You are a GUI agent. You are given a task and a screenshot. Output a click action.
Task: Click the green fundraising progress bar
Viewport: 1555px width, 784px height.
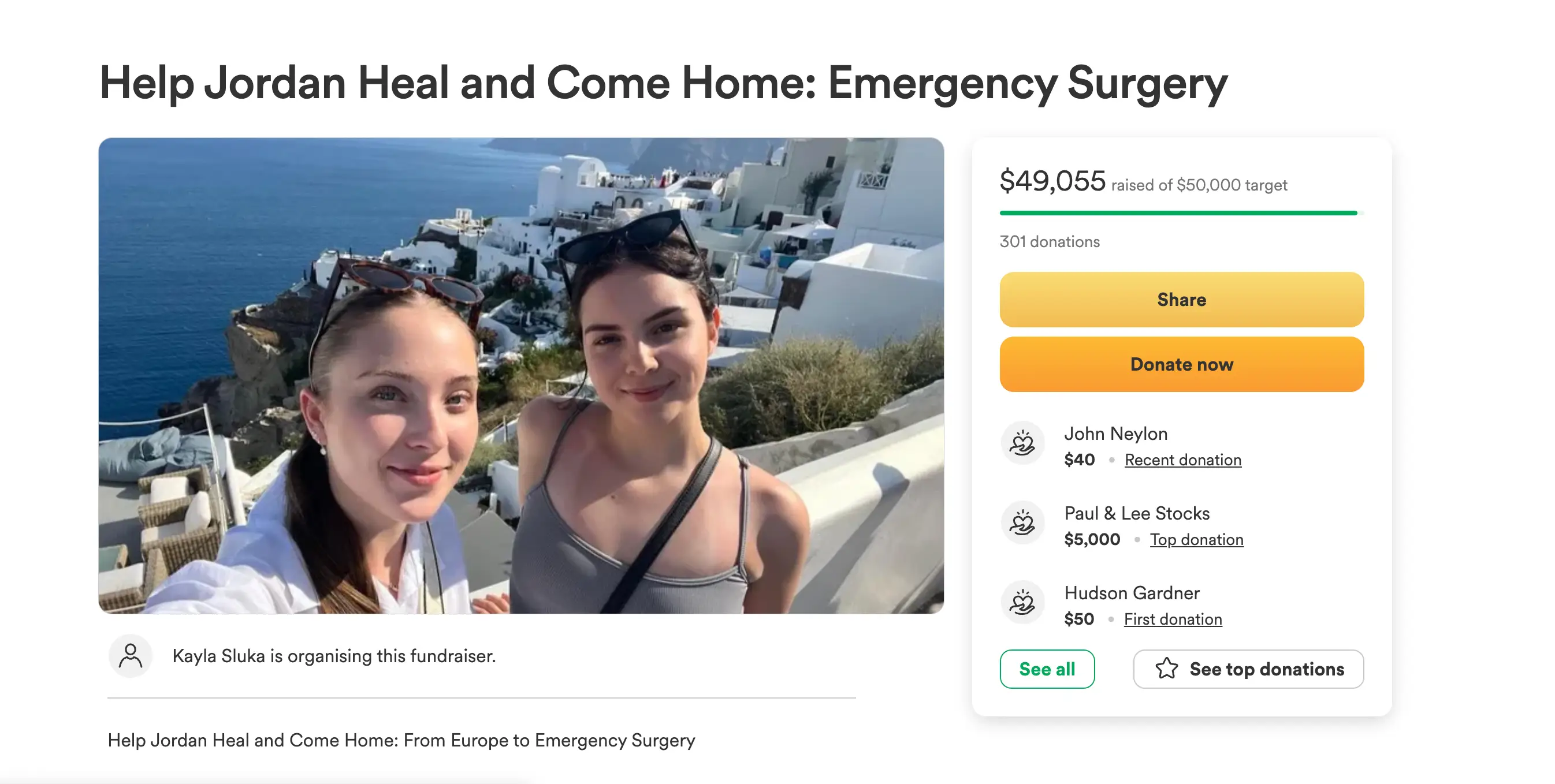[1177, 213]
